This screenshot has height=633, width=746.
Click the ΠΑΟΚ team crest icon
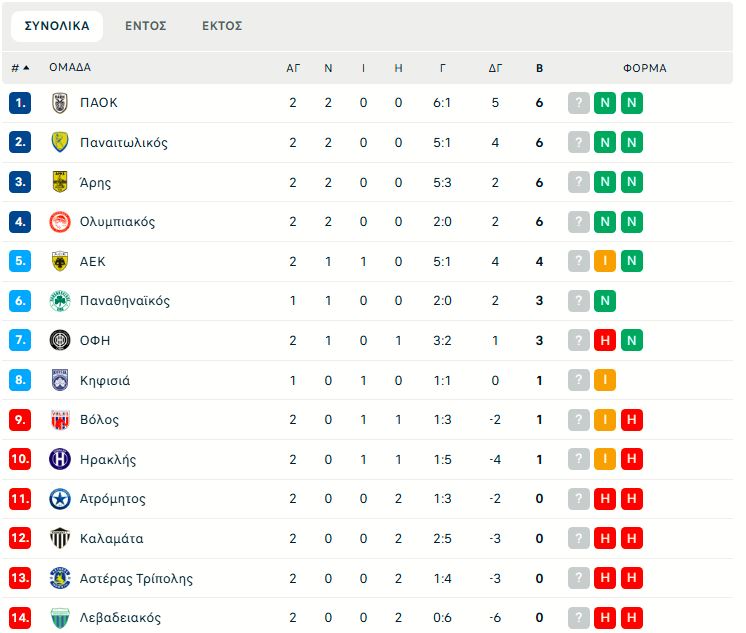point(60,103)
